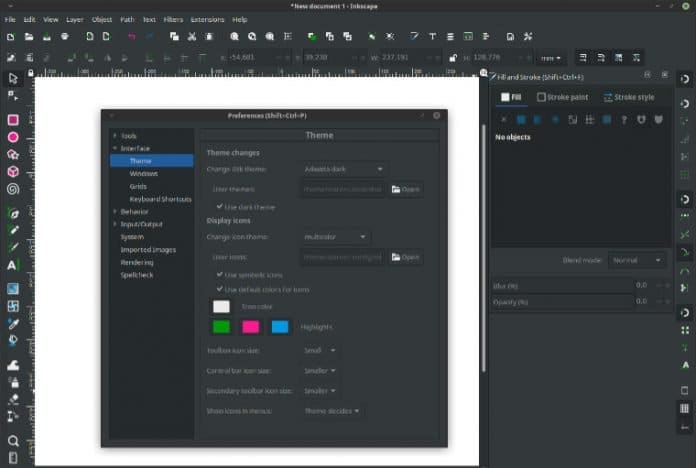Image resolution: width=696 pixels, height=468 pixels.
Task: Disable Use symbolic icons checkbox
Action: click(220, 274)
